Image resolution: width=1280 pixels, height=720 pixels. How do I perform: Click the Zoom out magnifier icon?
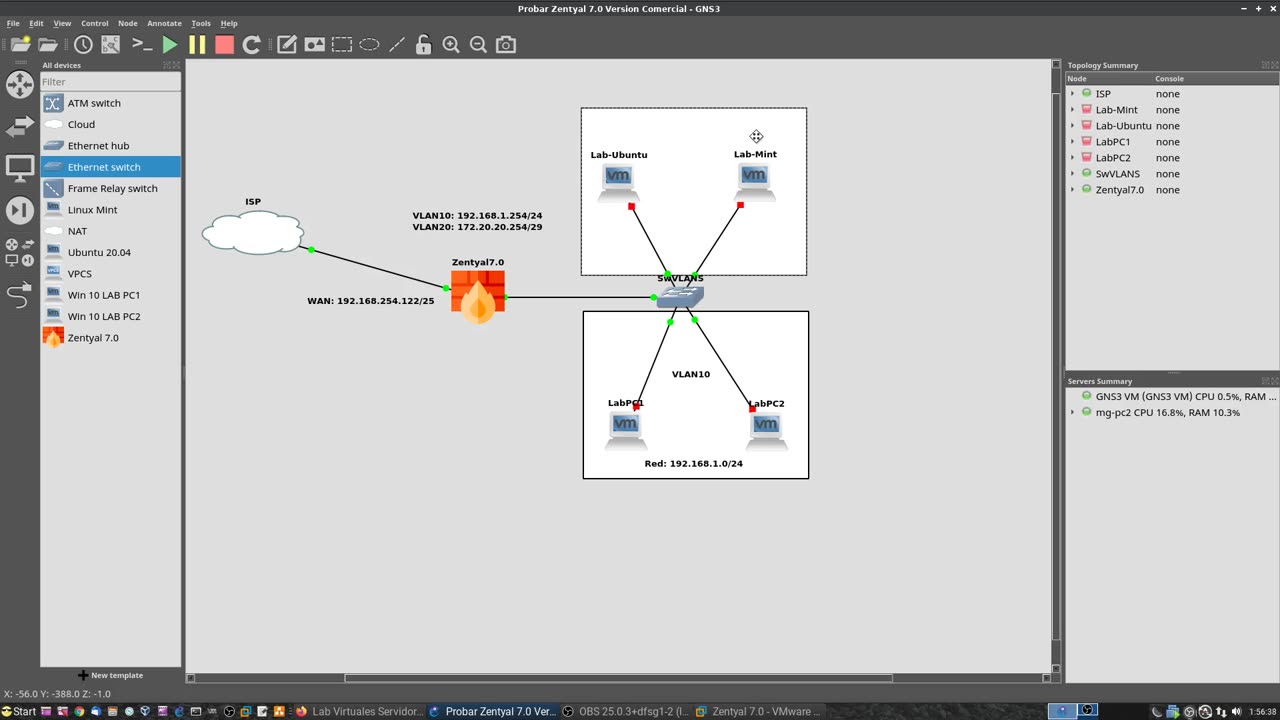pyautogui.click(x=478, y=44)
